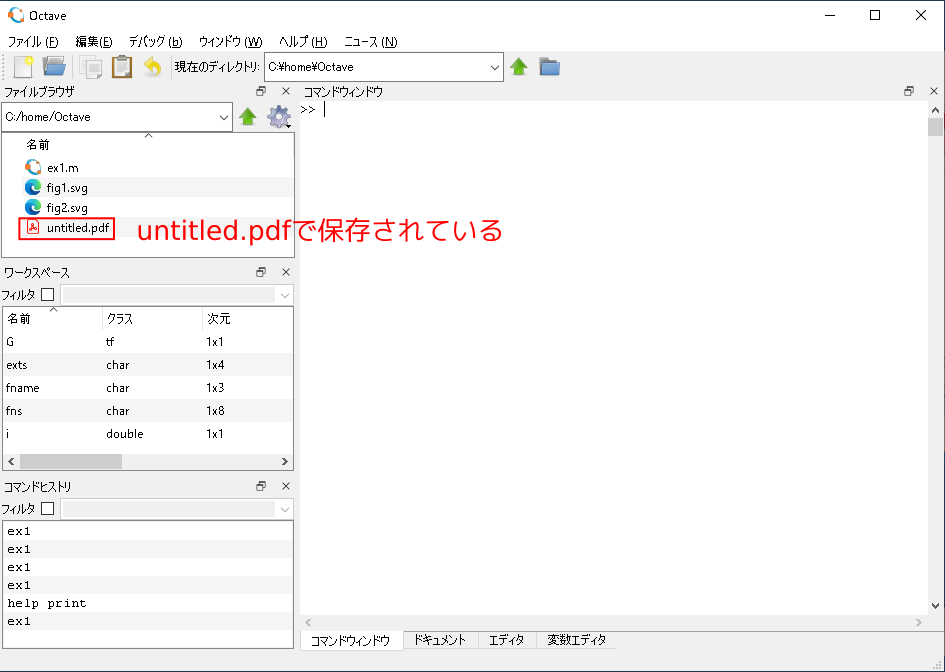
Task: Click the New Script toolbar icon
Action: 23,67
